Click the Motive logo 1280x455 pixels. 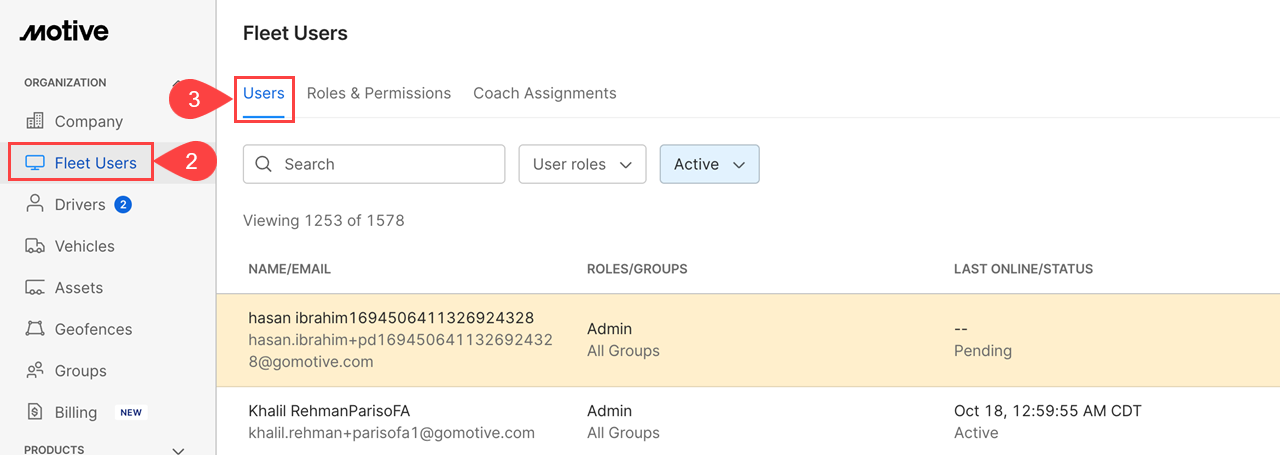click(64, 32)
